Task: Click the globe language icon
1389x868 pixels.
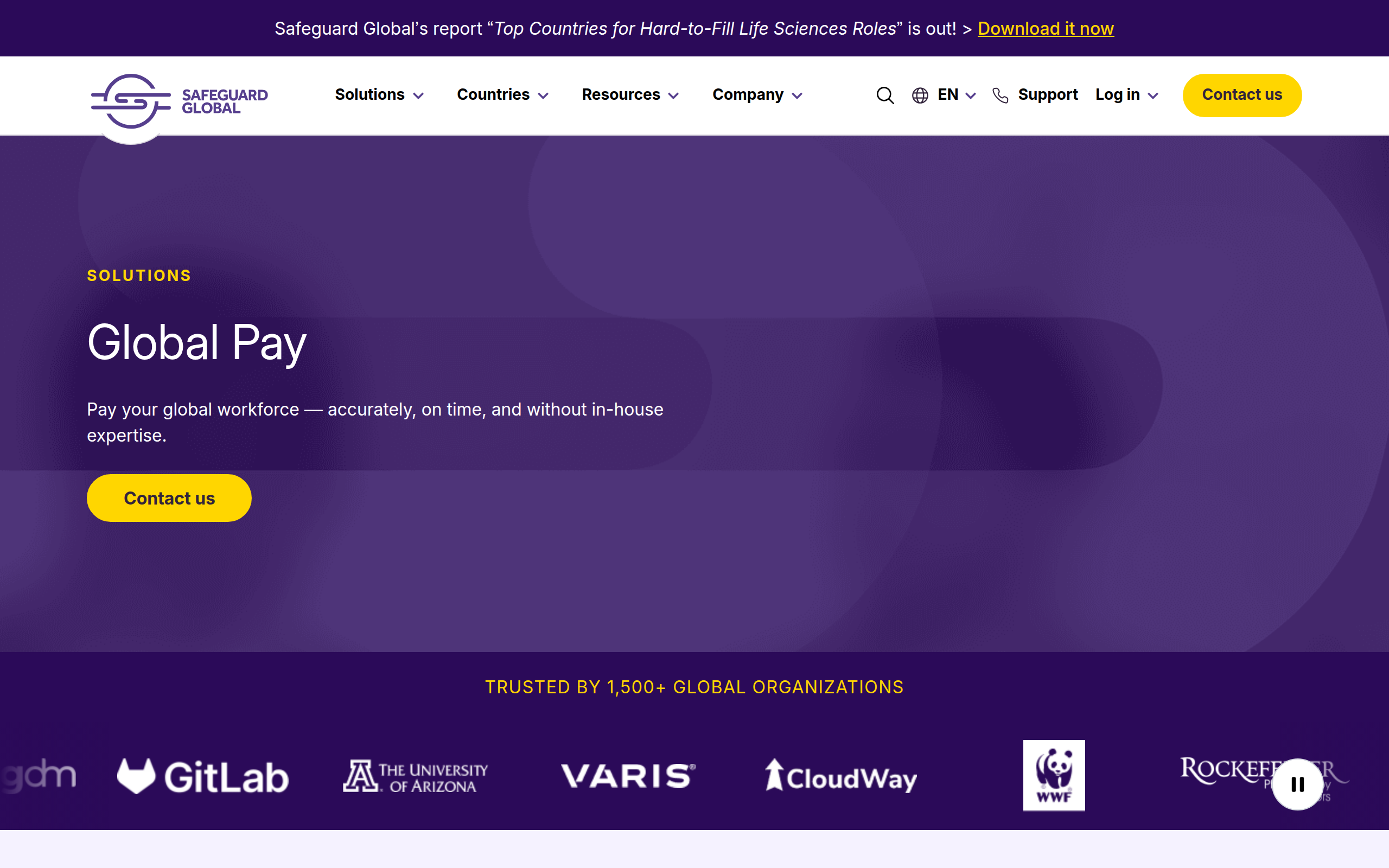Action: [x=920, y=95]
